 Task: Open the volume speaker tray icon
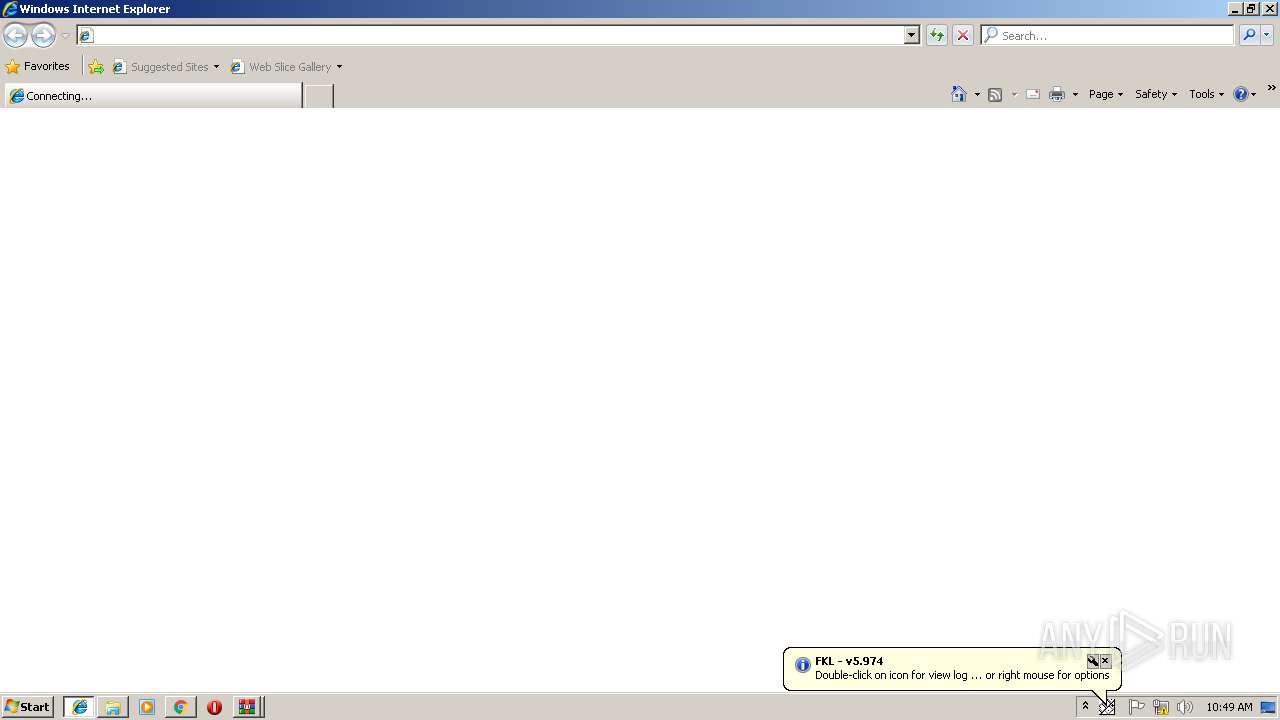coord(1185,707)
